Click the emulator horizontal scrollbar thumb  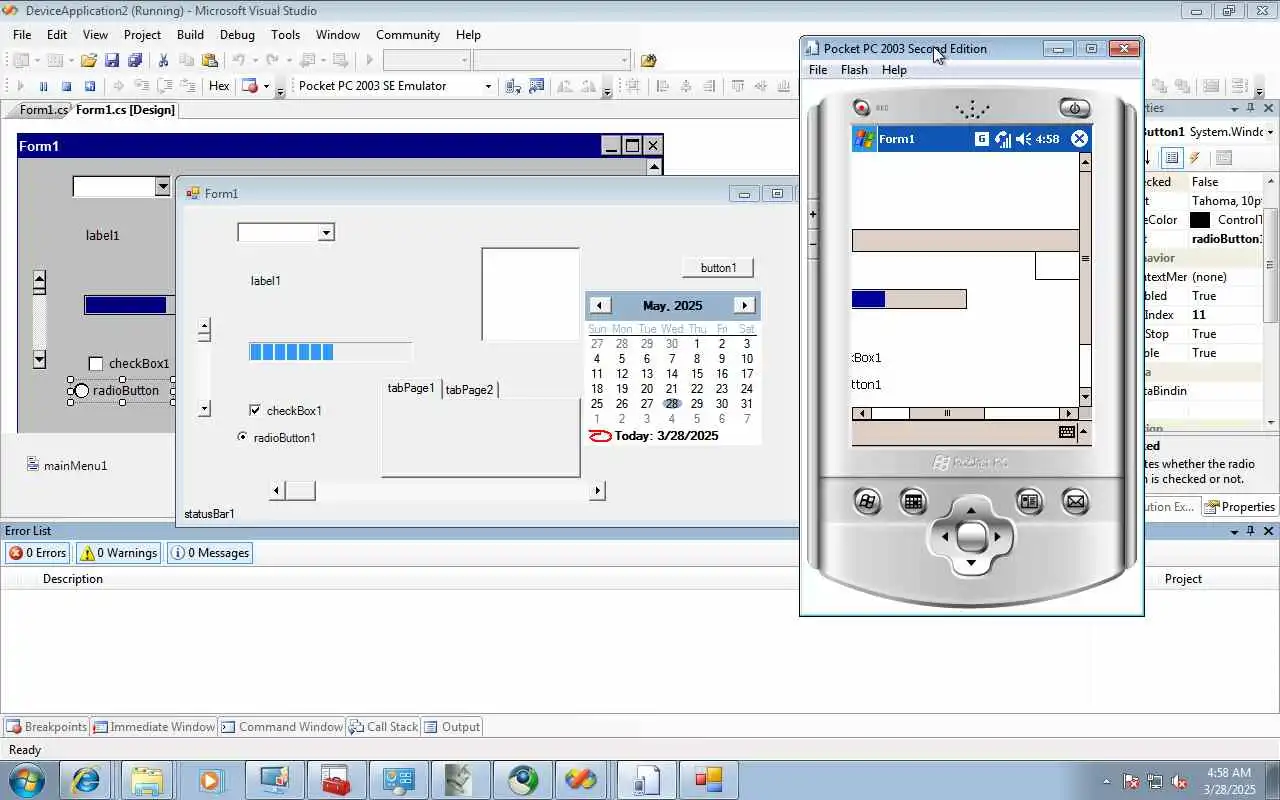(x=946, y=413)
